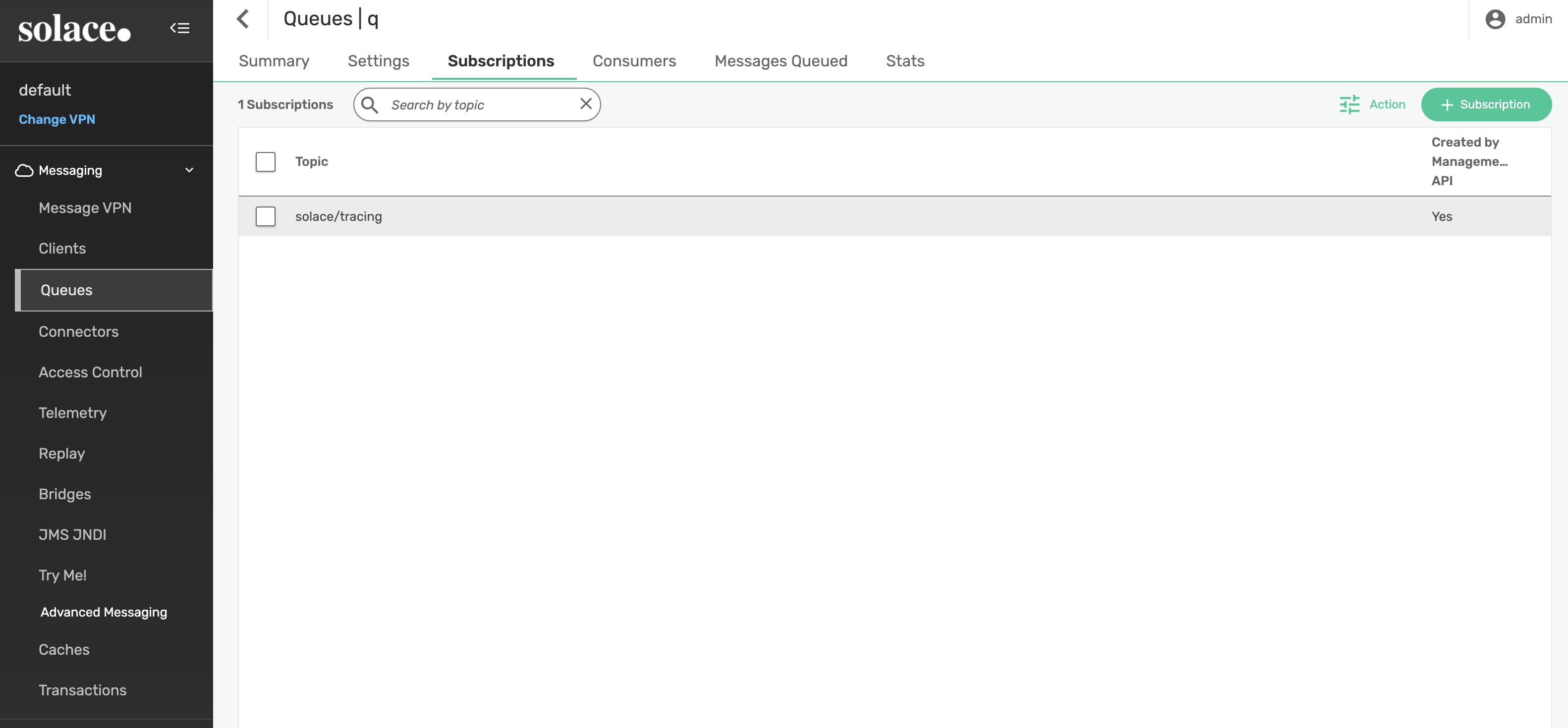Viewport: 1568px width, 728px height.
Task: Click the magnifying glass search icon
Action: (x=370, y=104)
